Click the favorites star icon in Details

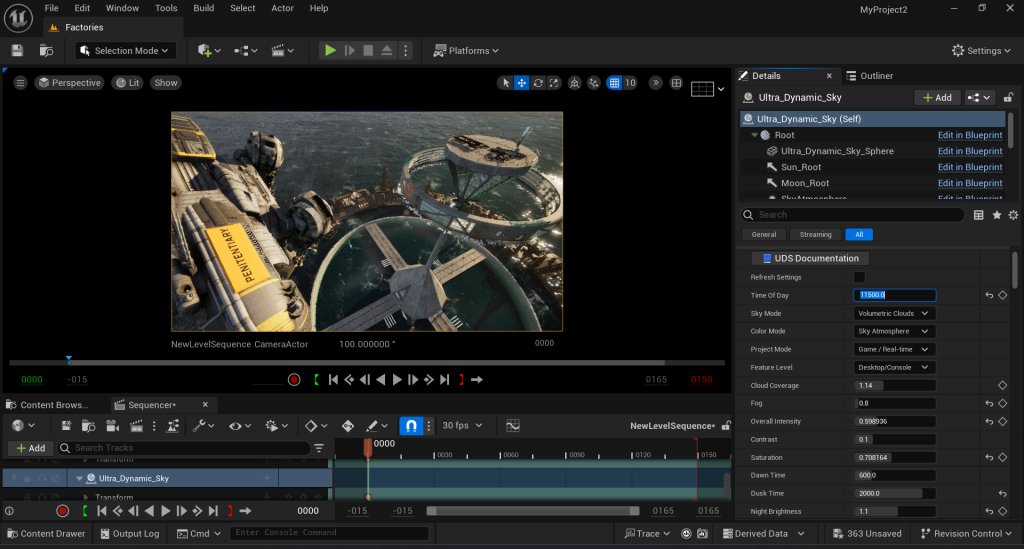tap(996, 215)
